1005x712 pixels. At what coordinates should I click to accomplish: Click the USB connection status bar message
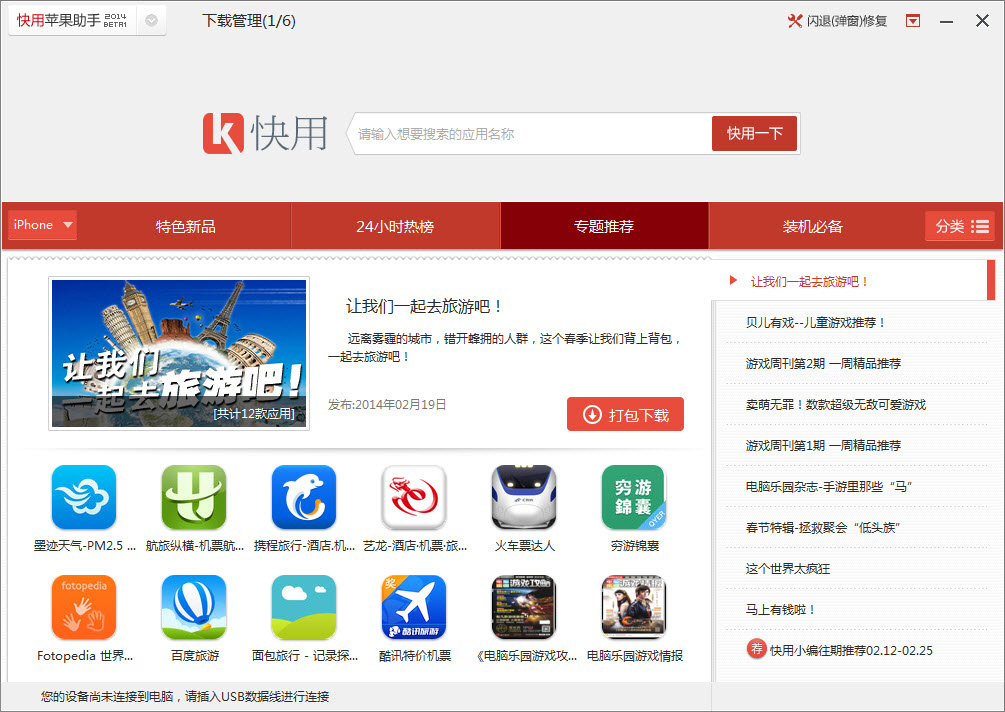point(185,696)
